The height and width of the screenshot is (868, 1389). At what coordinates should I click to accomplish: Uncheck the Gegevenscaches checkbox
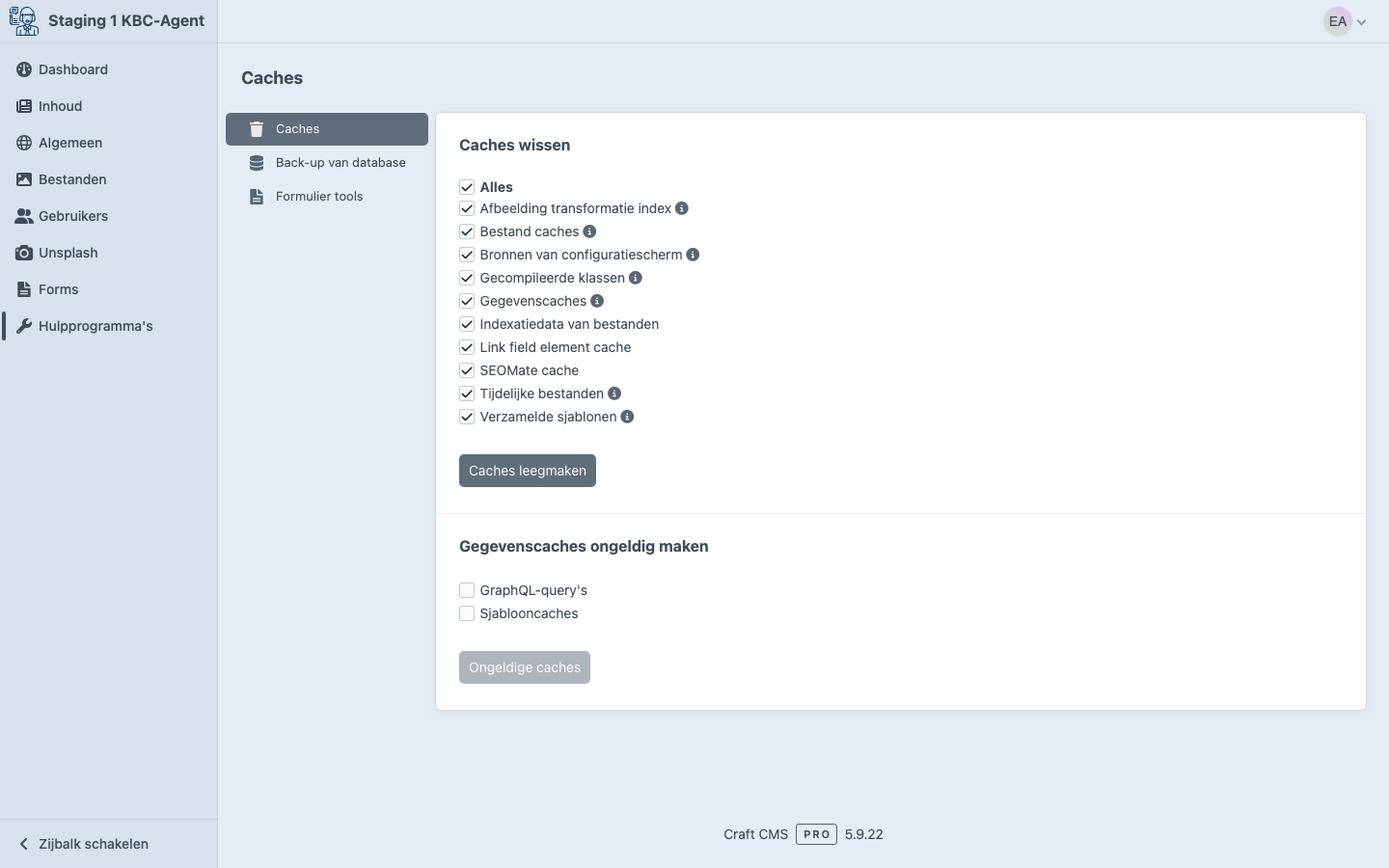[x=467, y=301]
